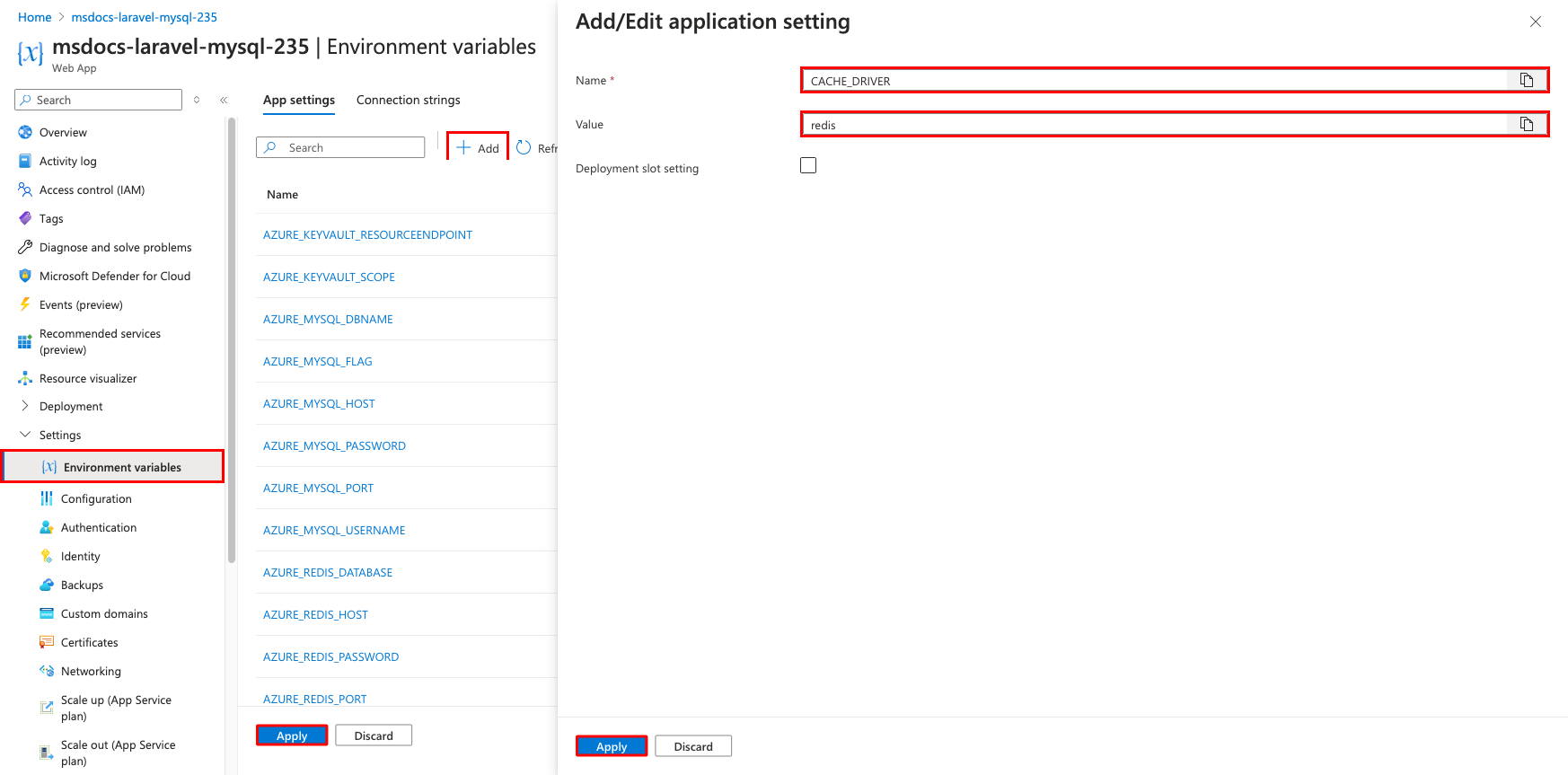Click the Overview globe icon

click(25, 132)
